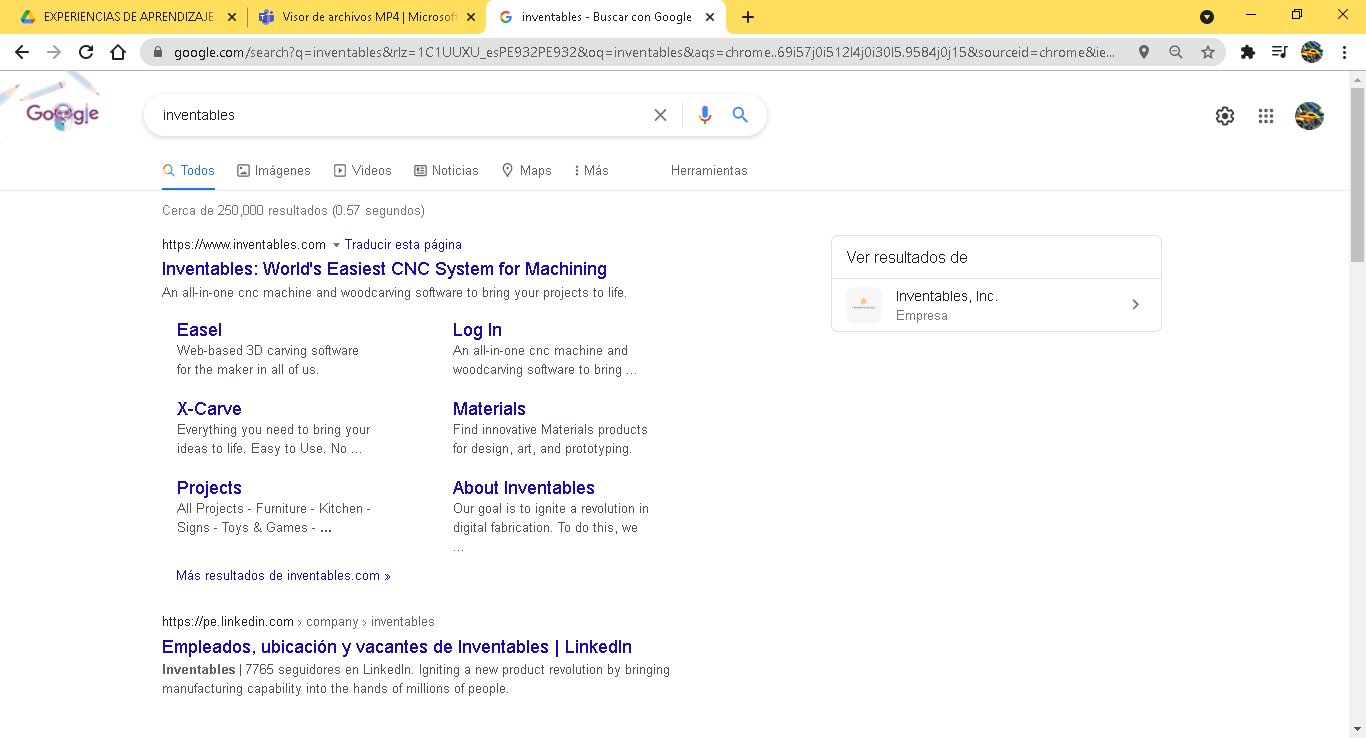
Task: Open the X-Carve sitelink
Action: (209, 409)
